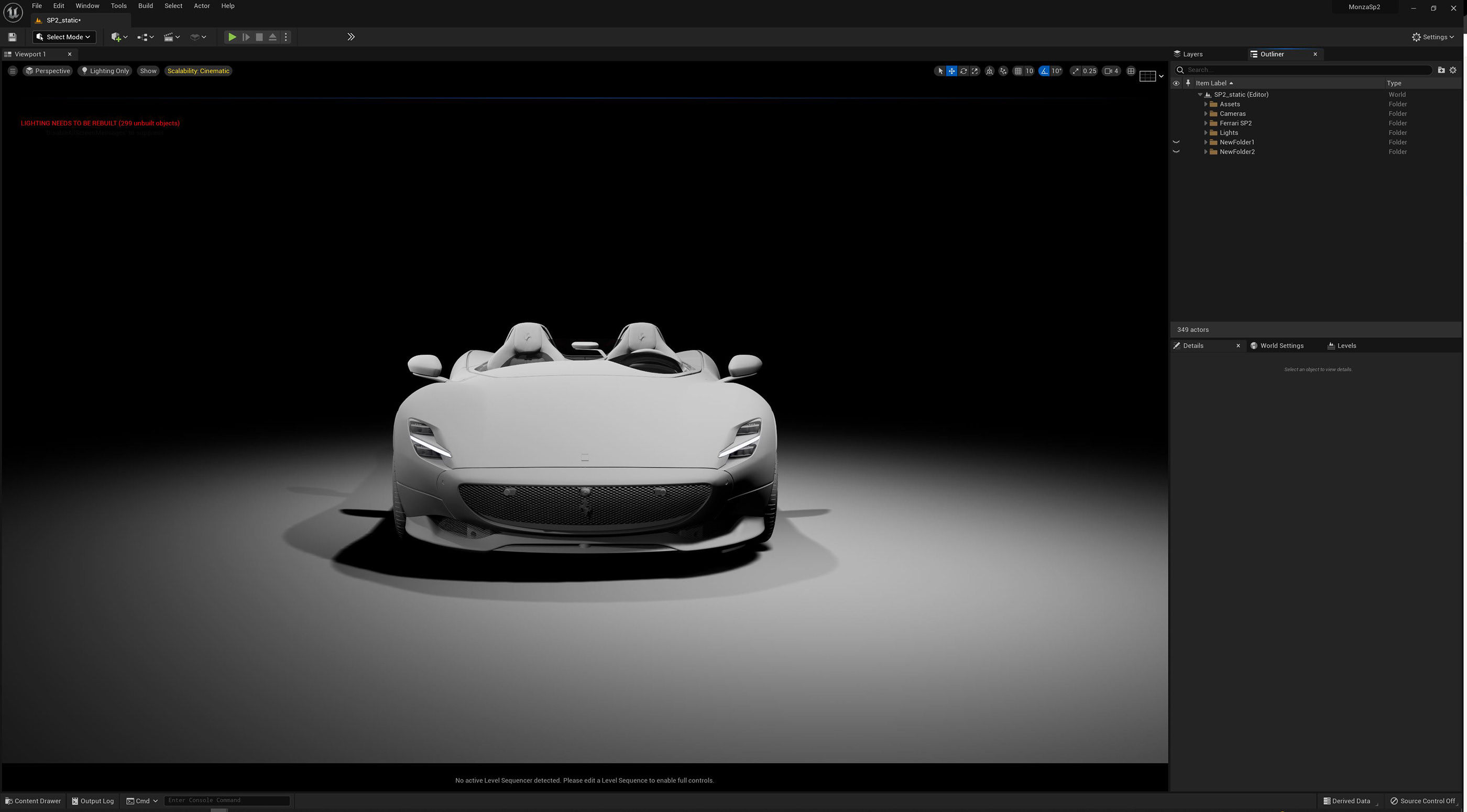Click Scalability: Cinematic button
The height and width of the screenshot is (812, 1467).
coord(198,71)
